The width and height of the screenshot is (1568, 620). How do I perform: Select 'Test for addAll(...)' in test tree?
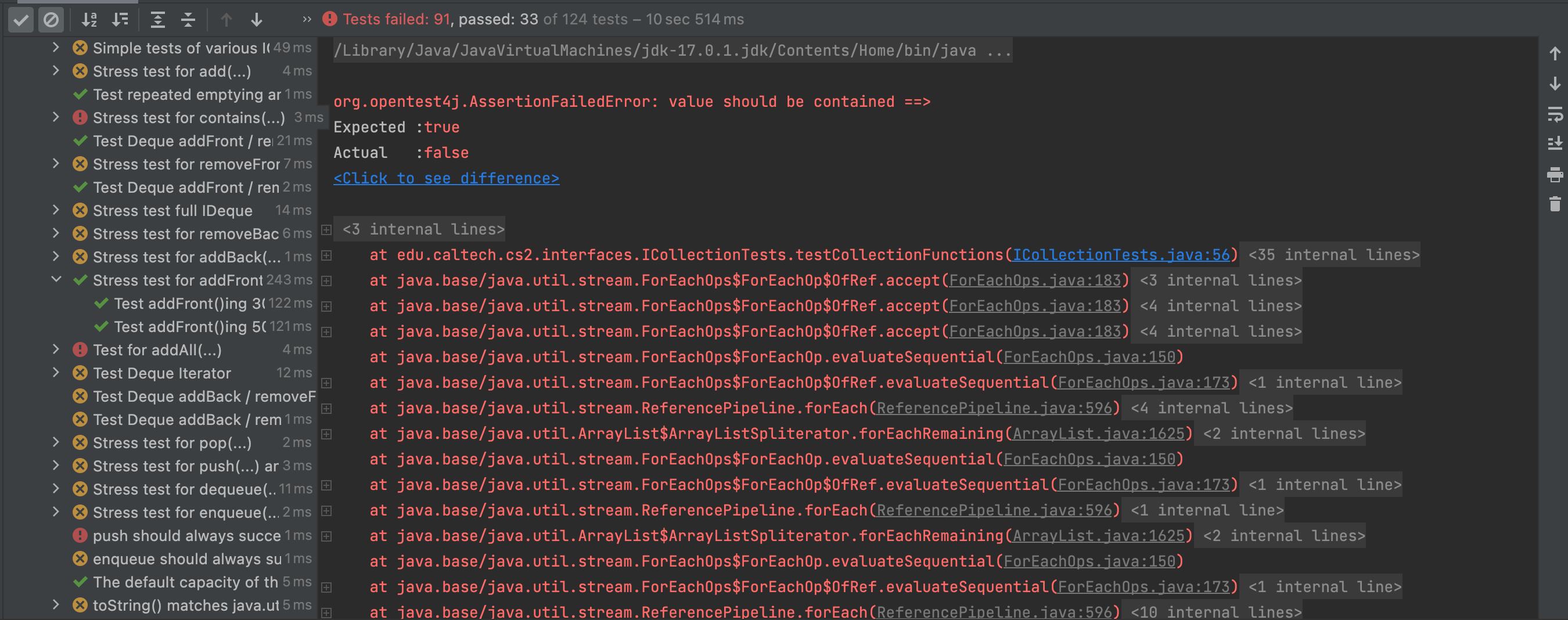[x=157, y=350]
